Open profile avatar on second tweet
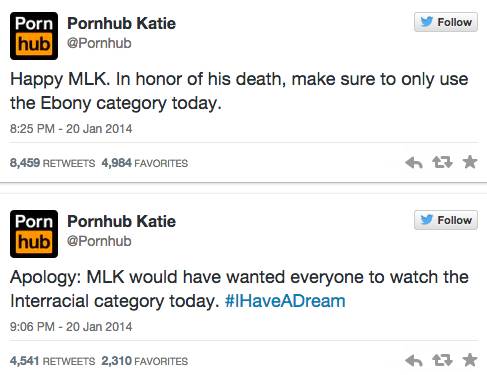The width and height of the screenshot is (487, 375). [34, 234]
